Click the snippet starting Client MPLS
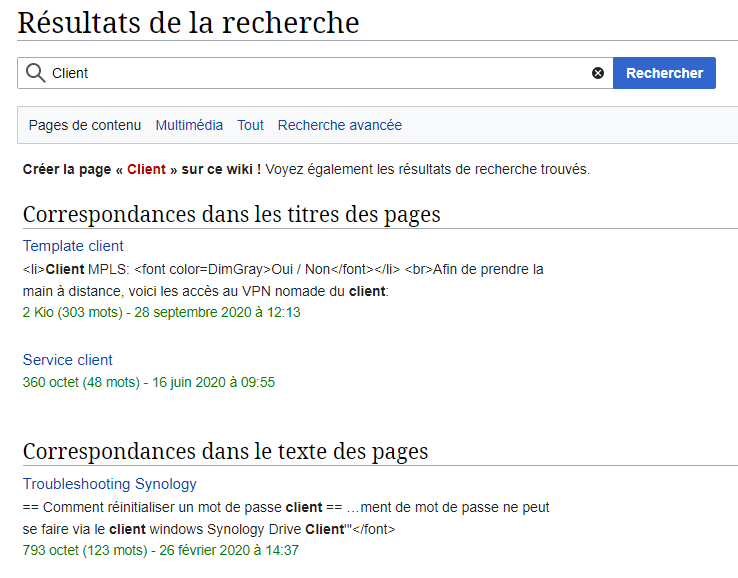Viewport: 738px width, 578px height. (x=283, y=269)
